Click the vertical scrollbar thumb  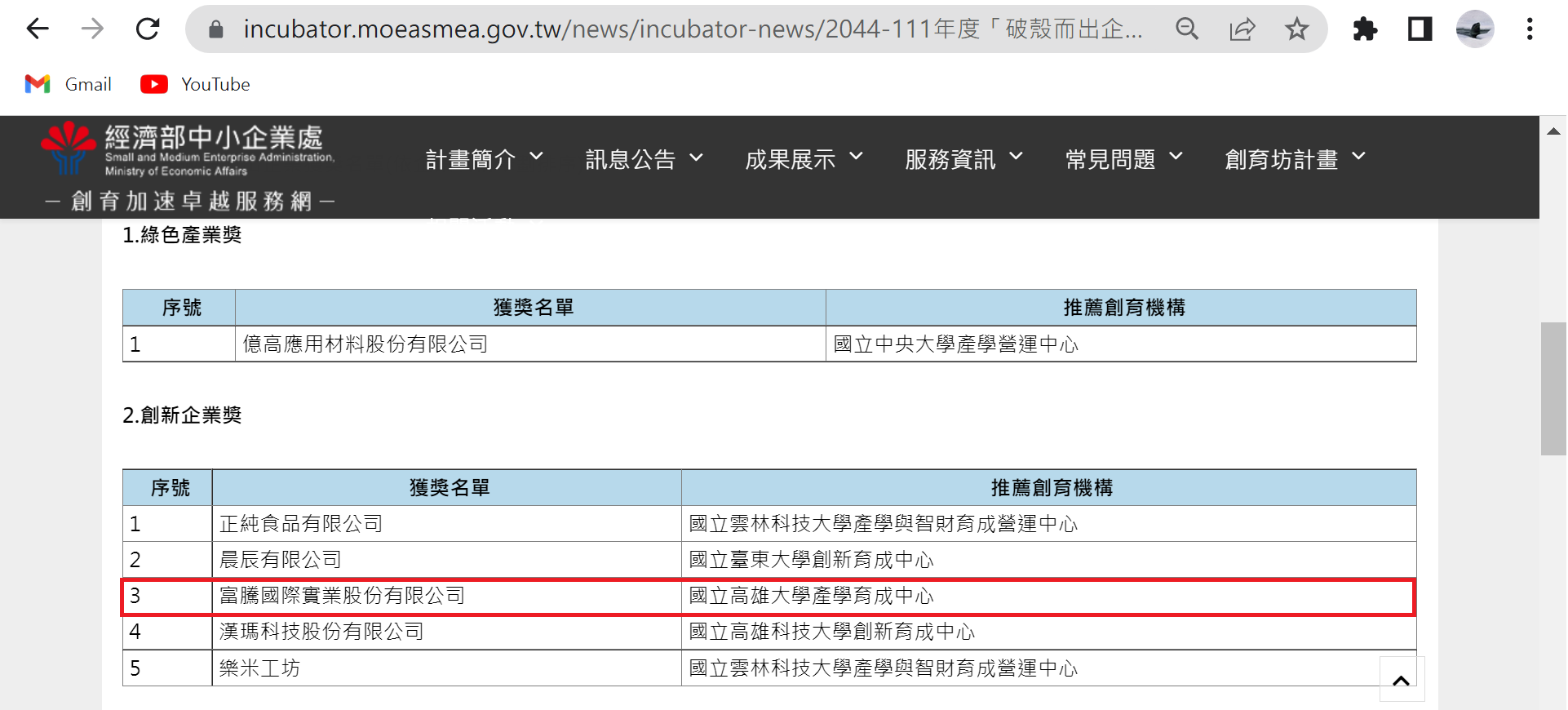click(1553, 388)
